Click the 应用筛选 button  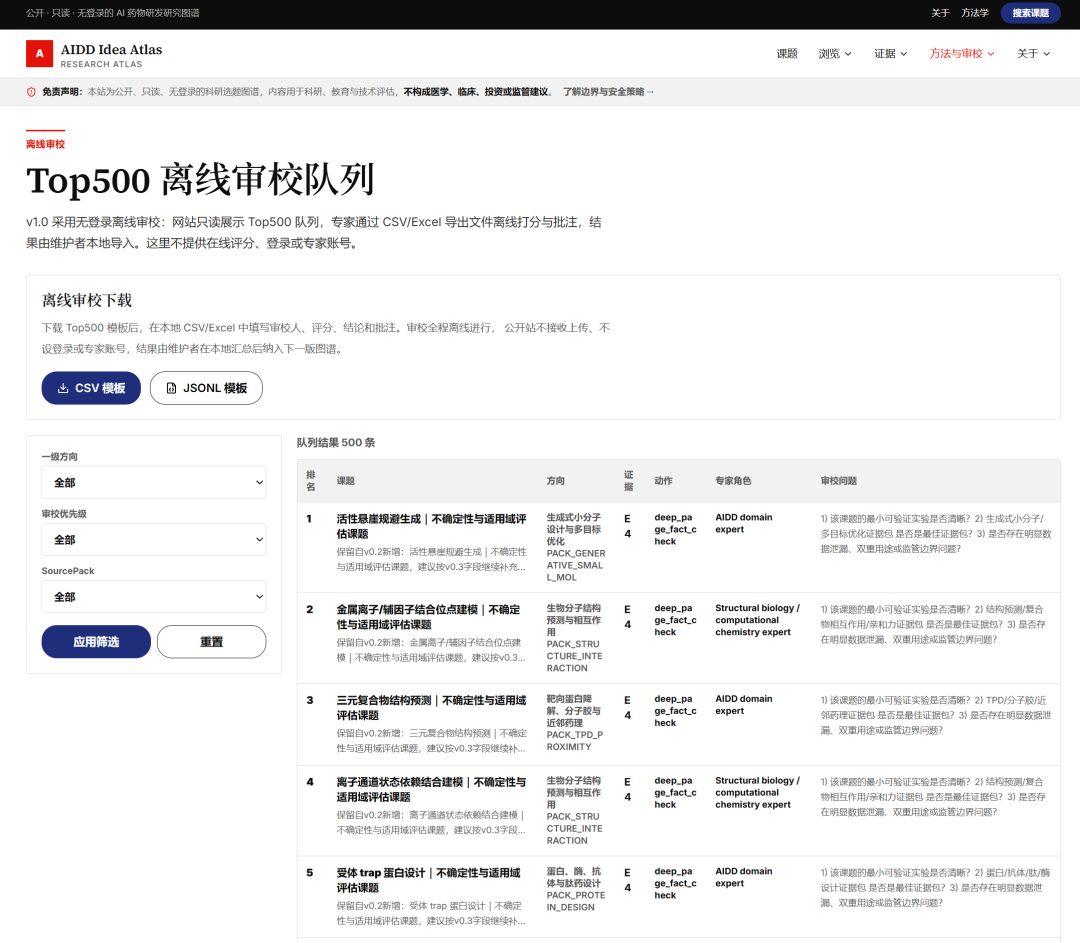point(96,642)
